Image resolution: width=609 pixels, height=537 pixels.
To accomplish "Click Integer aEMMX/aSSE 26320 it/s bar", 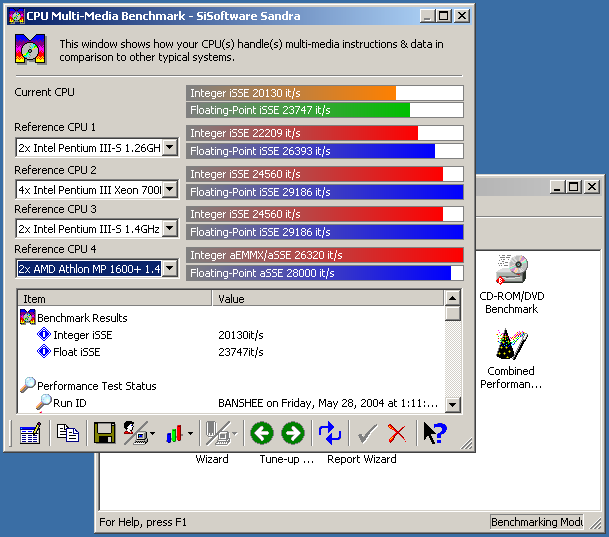I will click(x=325, y=255).
